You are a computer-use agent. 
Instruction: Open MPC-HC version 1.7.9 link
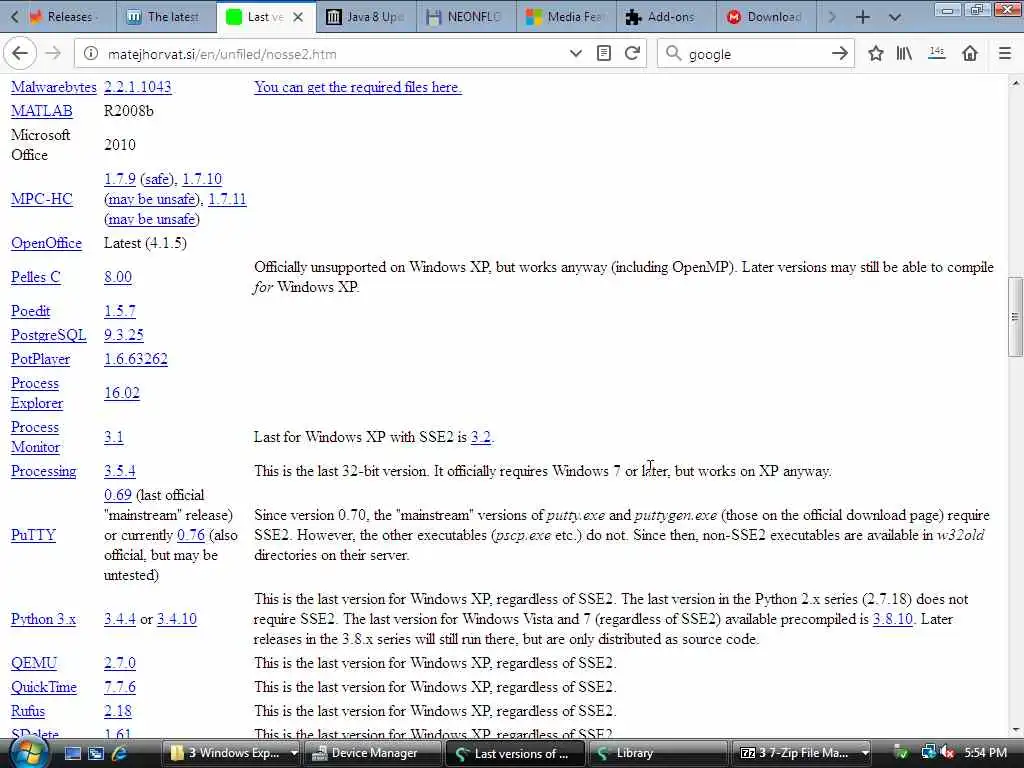point(120,179)
